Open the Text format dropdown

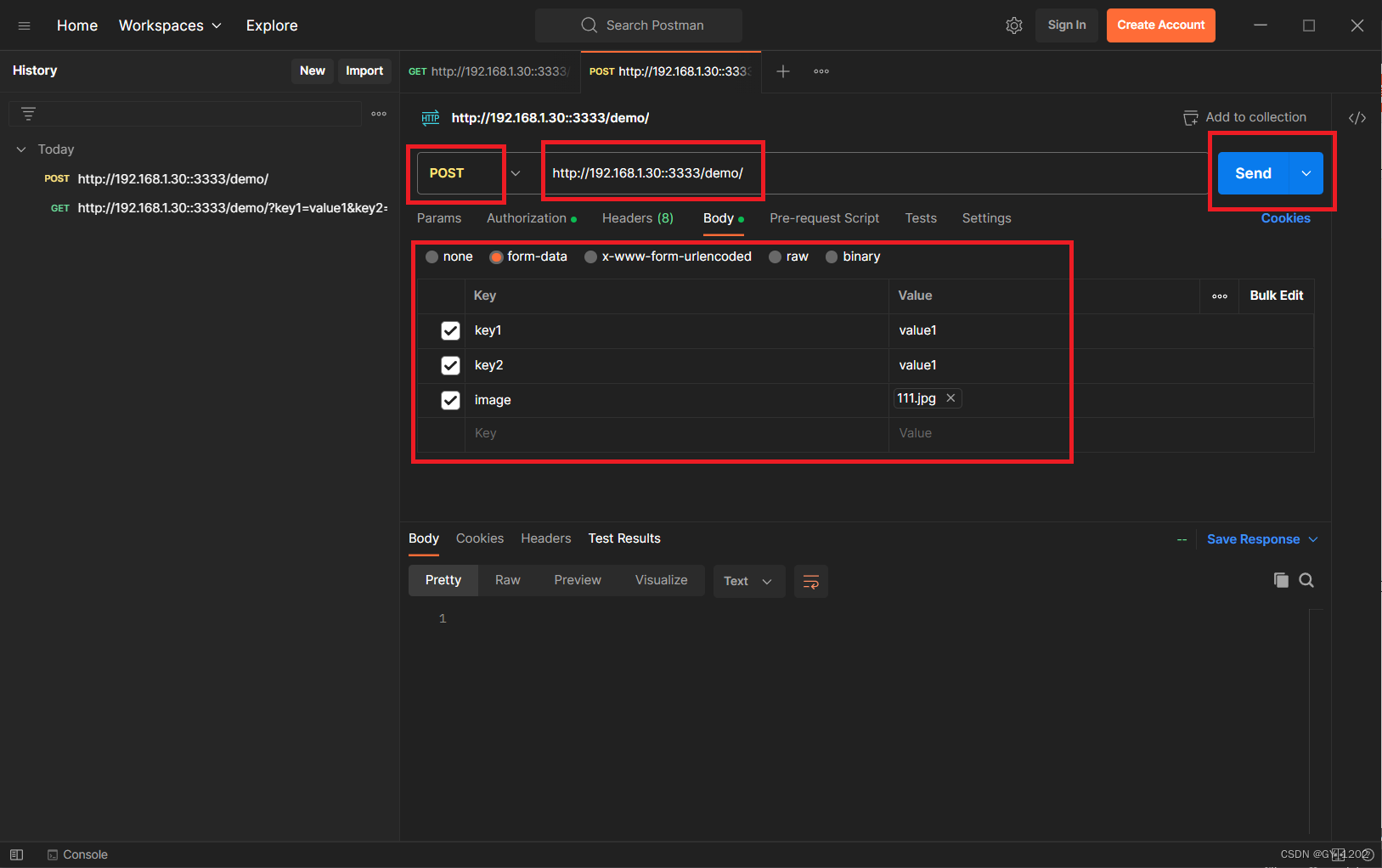[748, 582]
